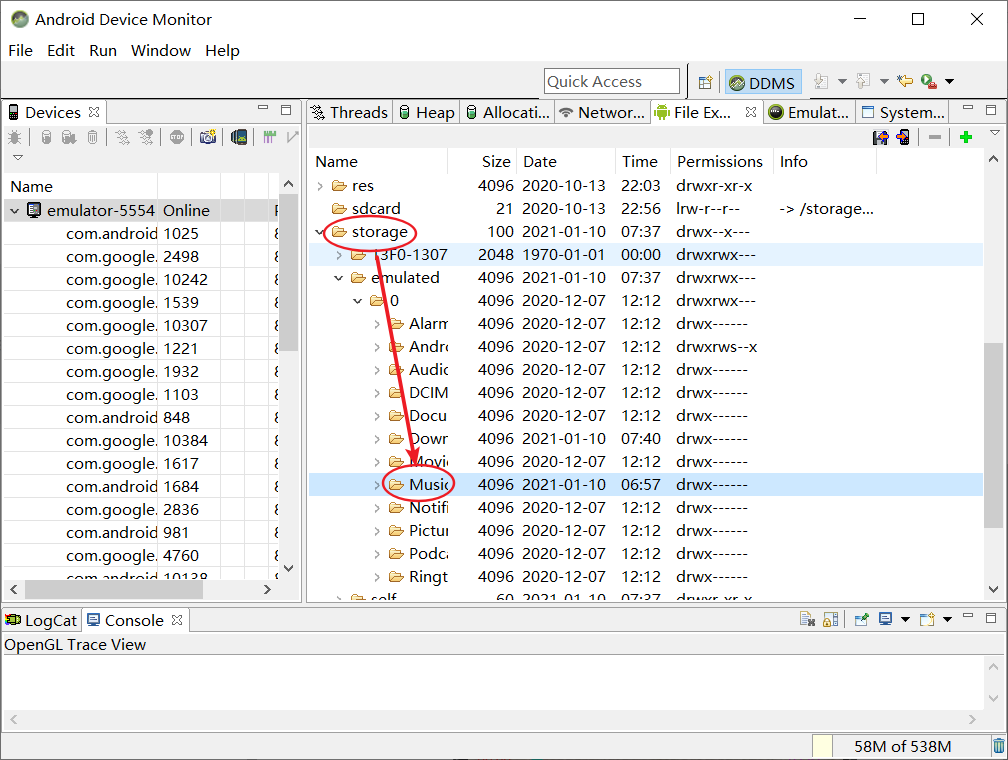Click the Open Console icon
Viewport: 1008px width, 760px height.
(927, 619)
